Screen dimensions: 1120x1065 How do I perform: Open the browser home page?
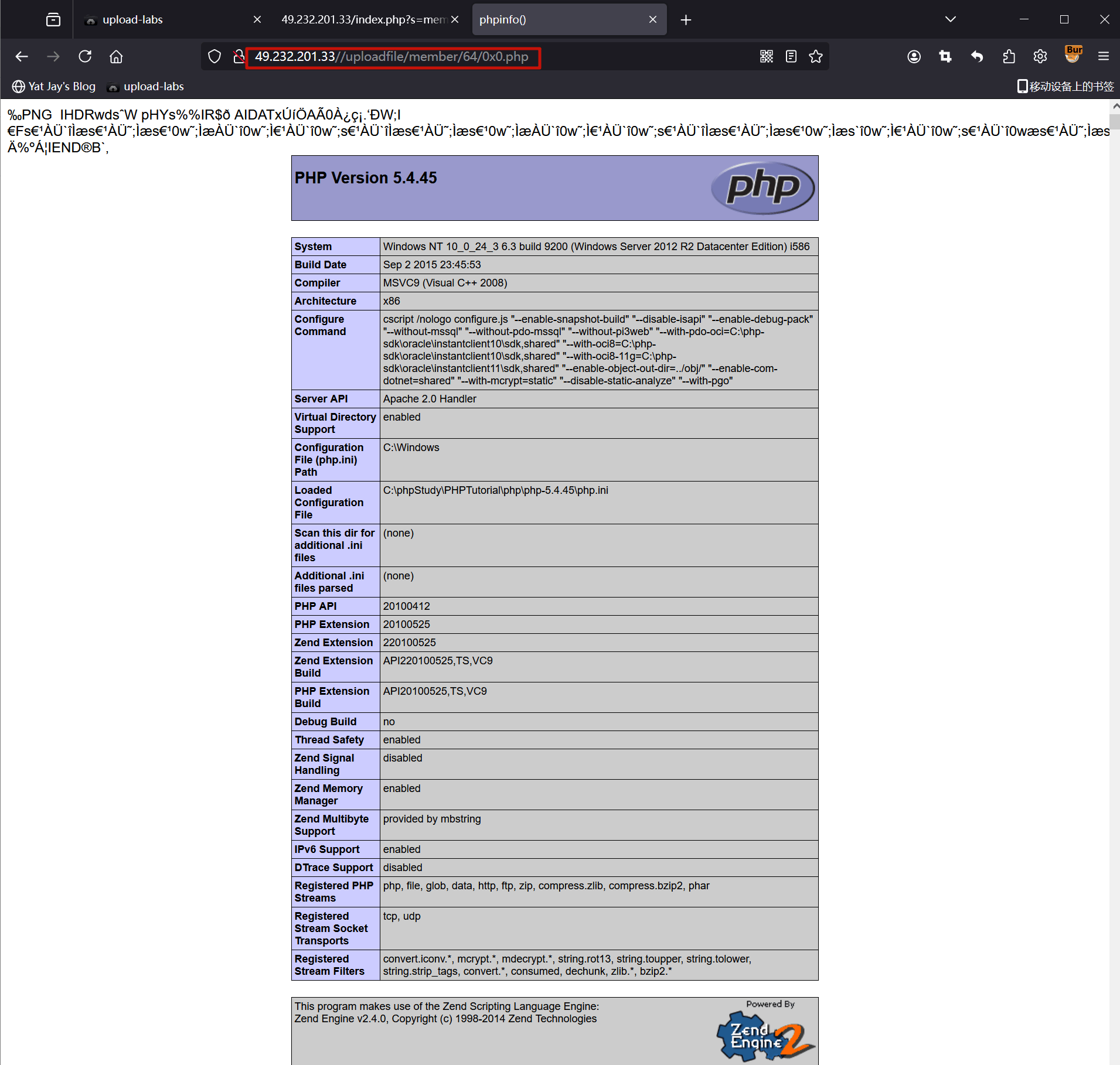pos(116,57)
